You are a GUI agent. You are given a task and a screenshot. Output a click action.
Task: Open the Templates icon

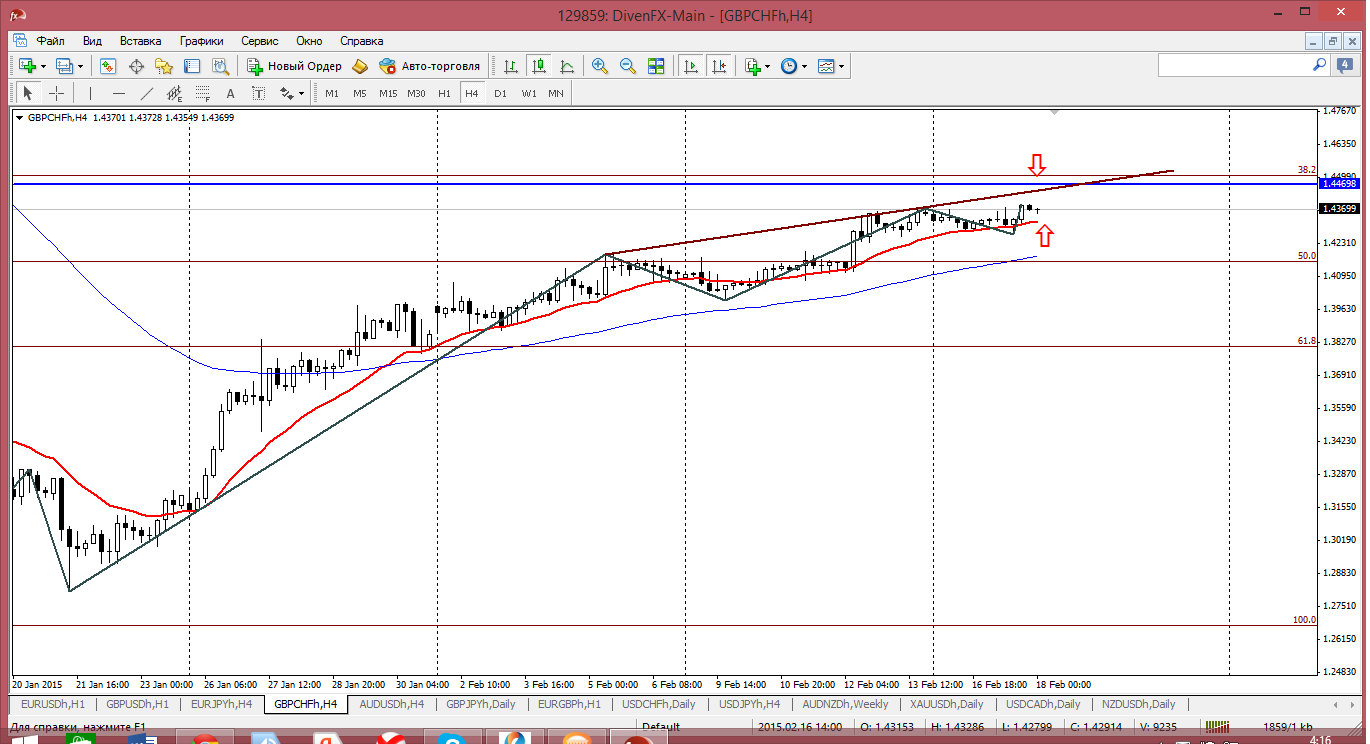(826, 66)
